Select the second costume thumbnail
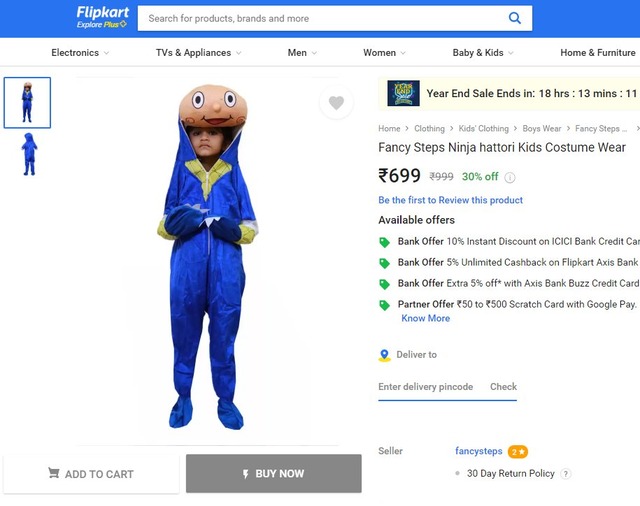This screenshot has width=640, height=506. click(x=28, y=155)
